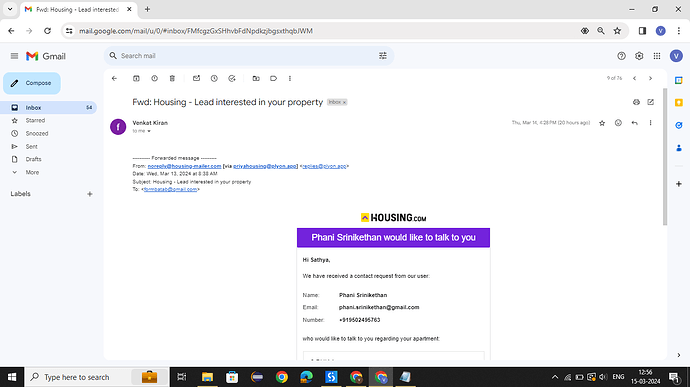Mark the email as unread
This screenshot has height=387, width=690.
pos(196,78)
